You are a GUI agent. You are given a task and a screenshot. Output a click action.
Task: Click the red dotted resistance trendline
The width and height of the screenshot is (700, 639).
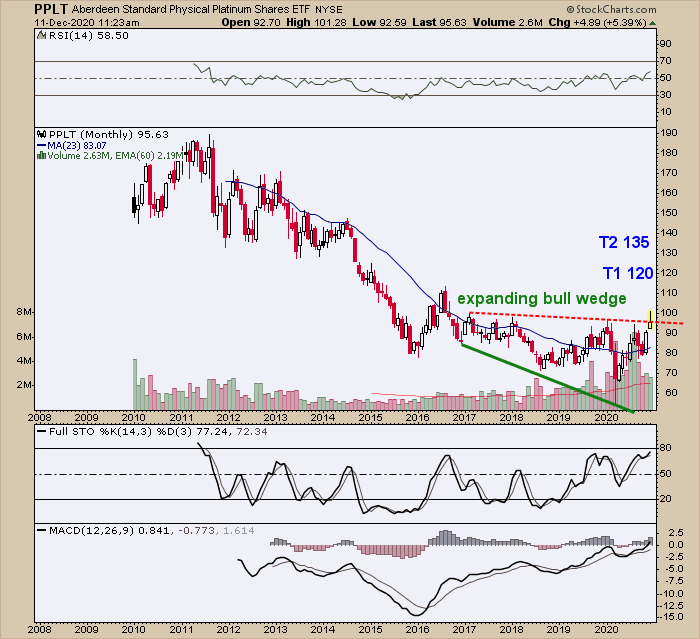pos(560,318)
